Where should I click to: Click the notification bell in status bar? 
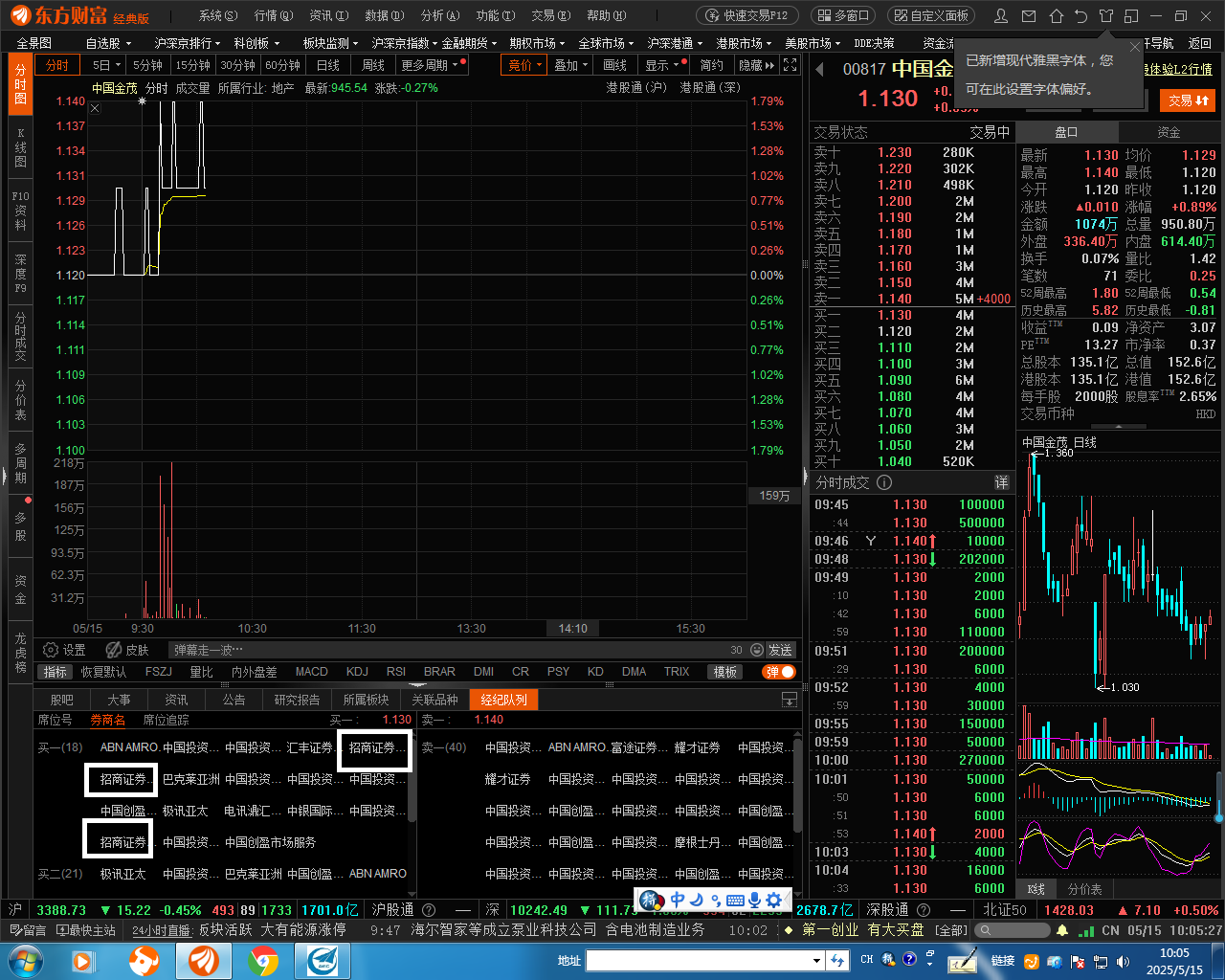click(1062, 930)
